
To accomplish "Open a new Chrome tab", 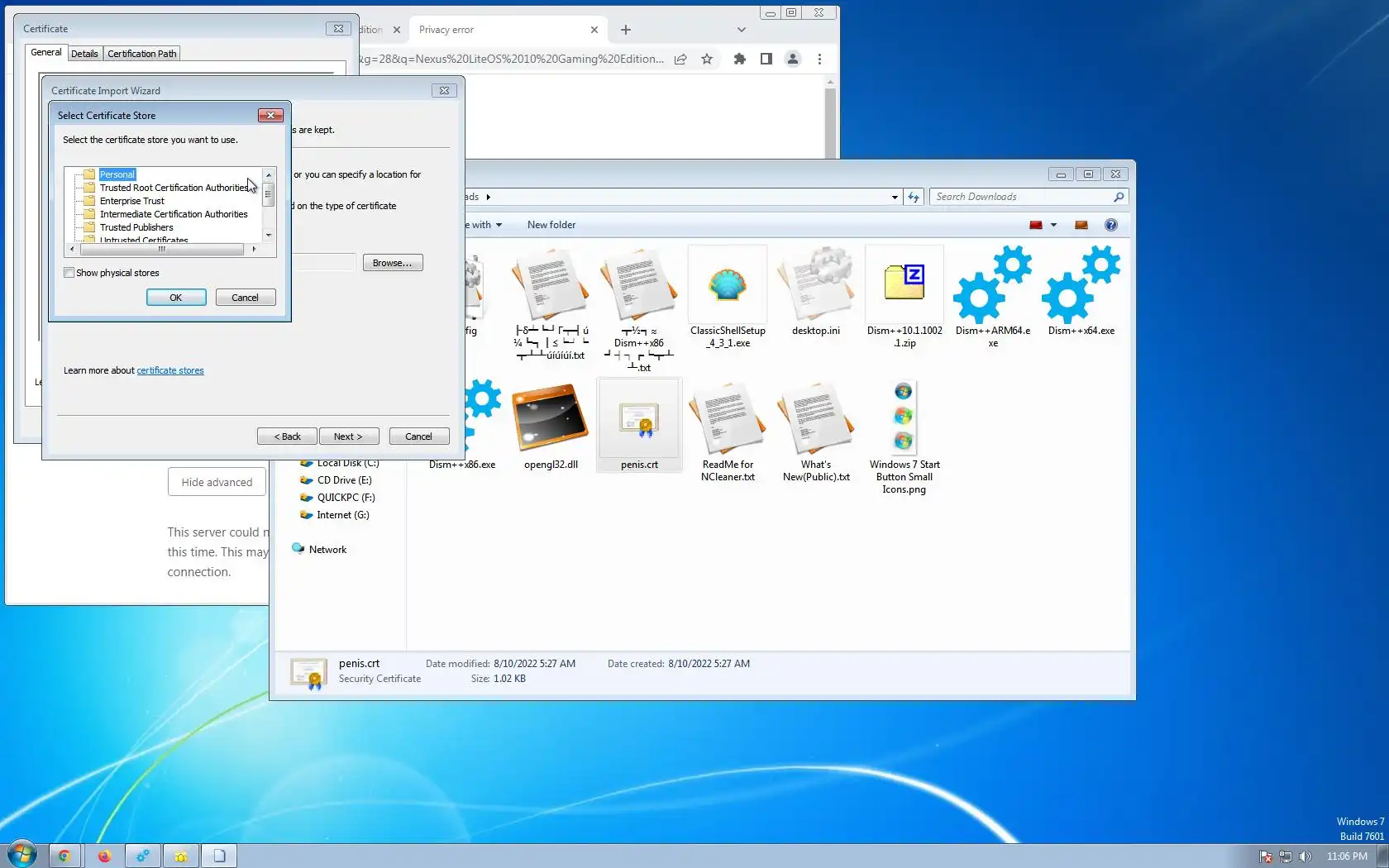I will (626, 30).
